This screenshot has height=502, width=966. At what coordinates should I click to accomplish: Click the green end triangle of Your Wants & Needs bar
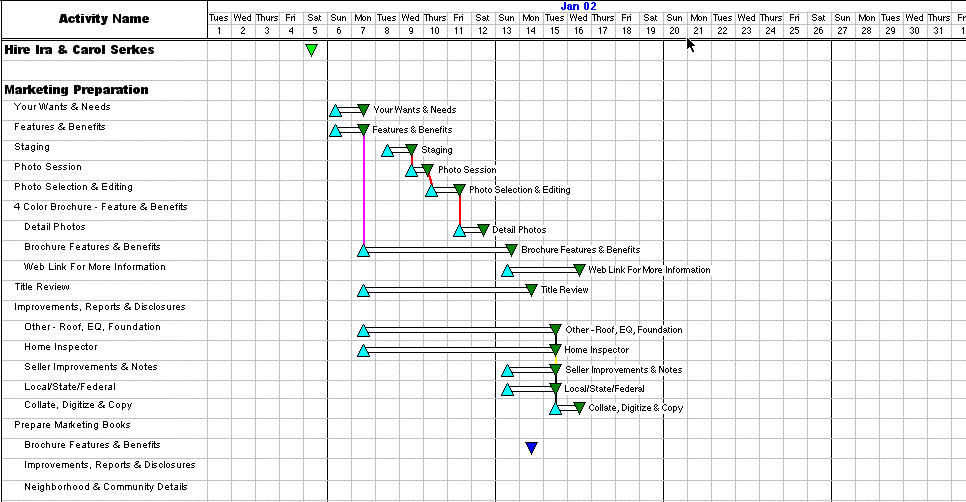363,110
